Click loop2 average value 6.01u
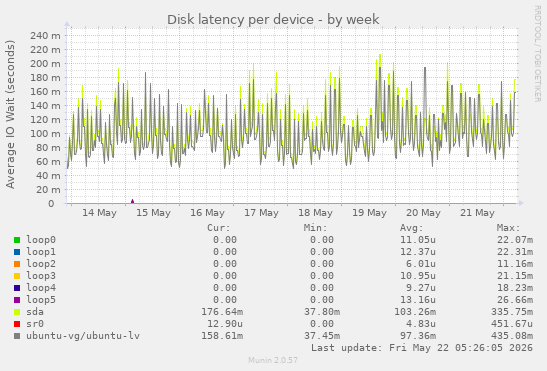Viewport: 547px width, 371px height. (x=421, y=264)
